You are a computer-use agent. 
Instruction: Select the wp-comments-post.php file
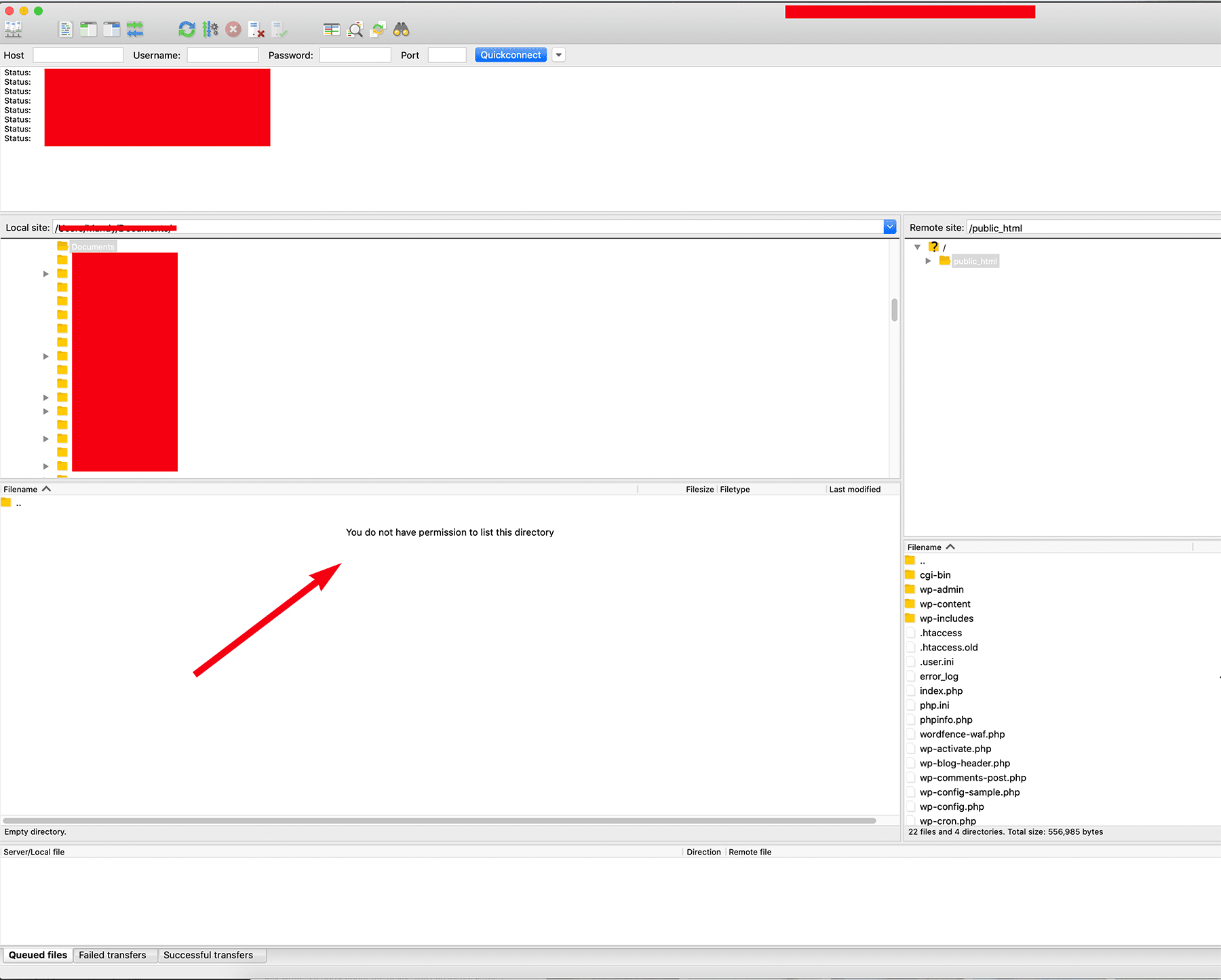(973, 777)
